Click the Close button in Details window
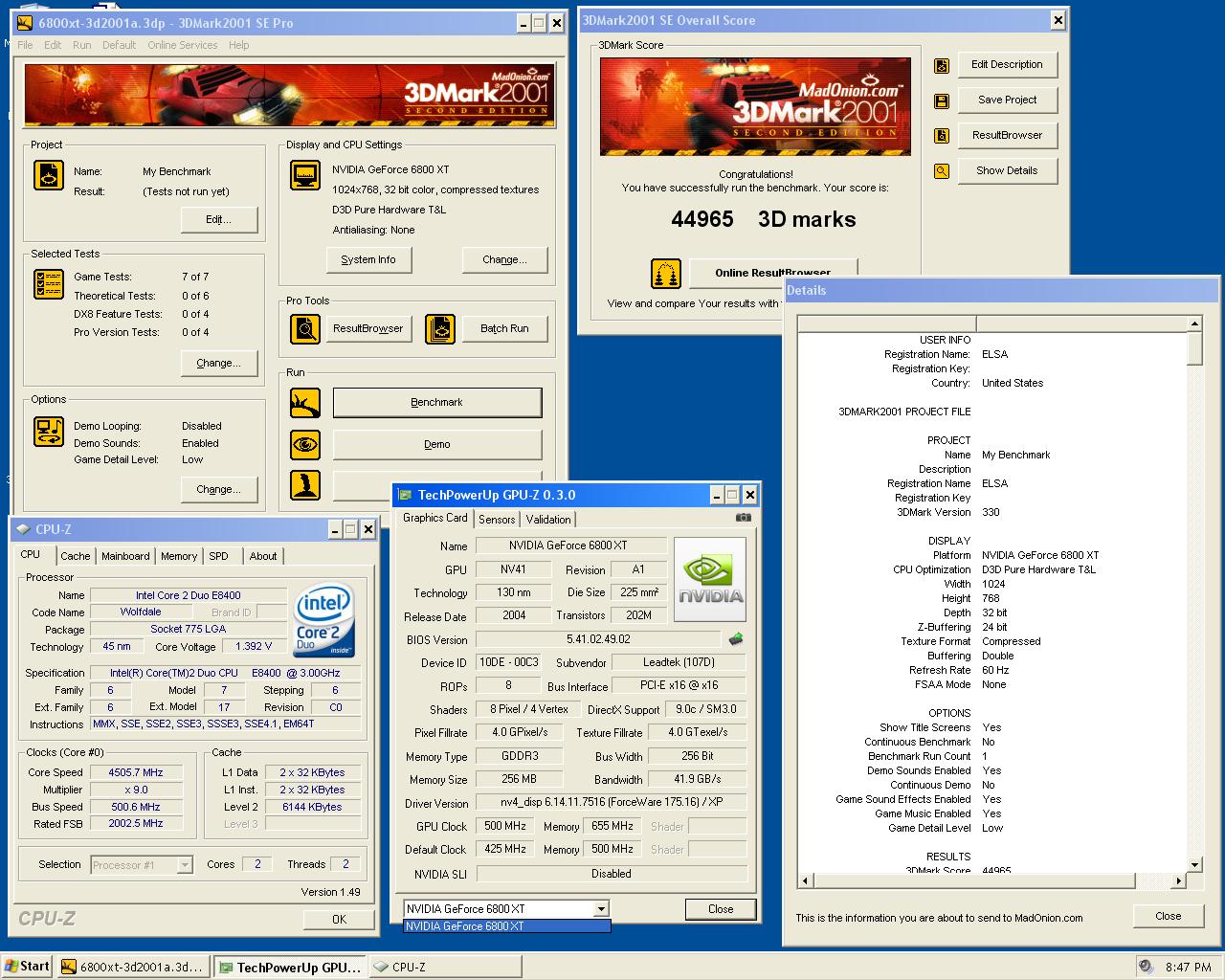 point(1168,917)
